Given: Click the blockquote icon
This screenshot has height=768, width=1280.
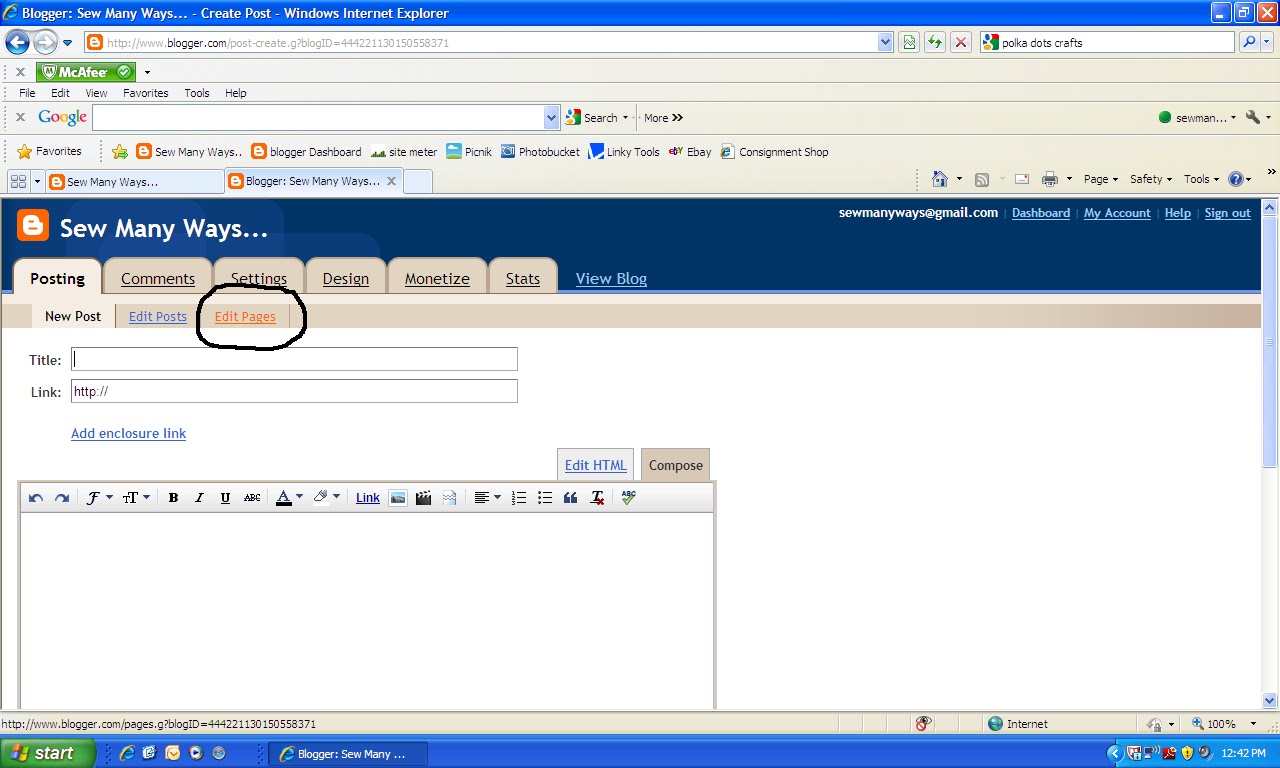Looking at the screenshot, I should click(x=571, y=498).
